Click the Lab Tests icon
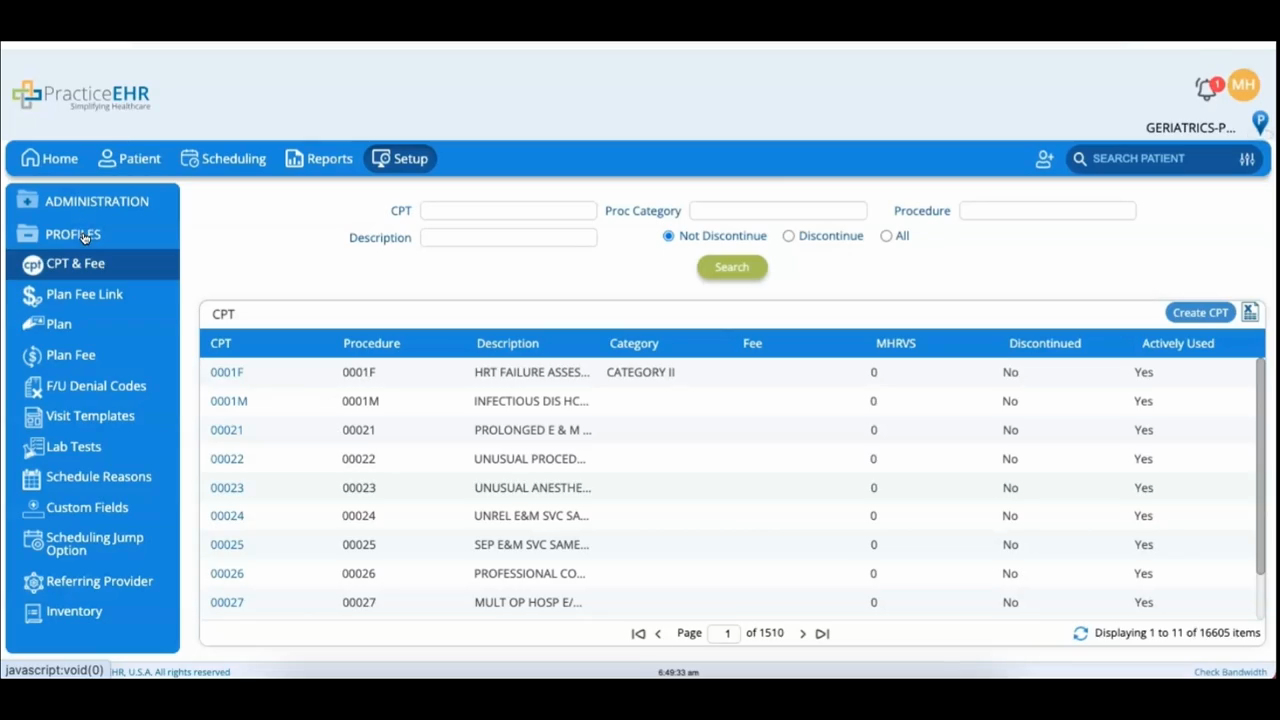 click(32, 448)
